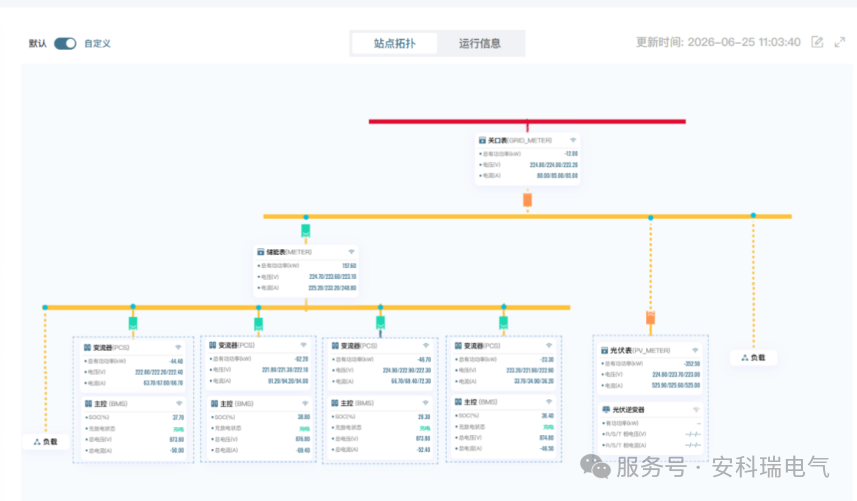857x501 pixels.
Task: Click the 主控 BMS icon with SOC 38.80
Action: click(x=214, y=404)
